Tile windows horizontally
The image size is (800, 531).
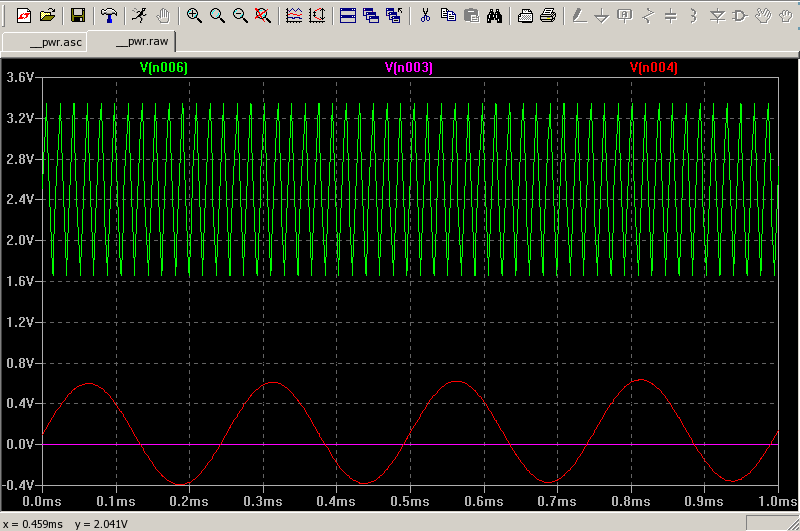[347, 15]
